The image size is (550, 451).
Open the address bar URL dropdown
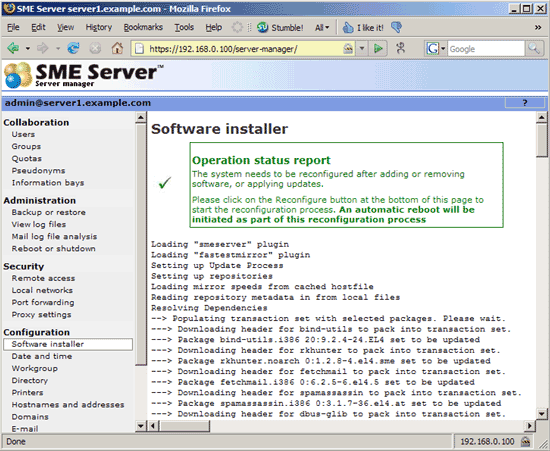(362, 48)
